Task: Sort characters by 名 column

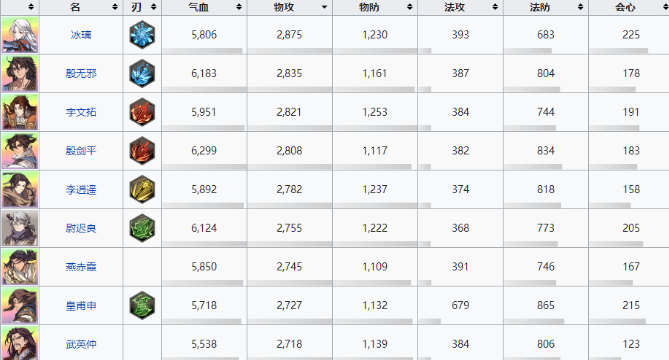Action: pos(81,7)
